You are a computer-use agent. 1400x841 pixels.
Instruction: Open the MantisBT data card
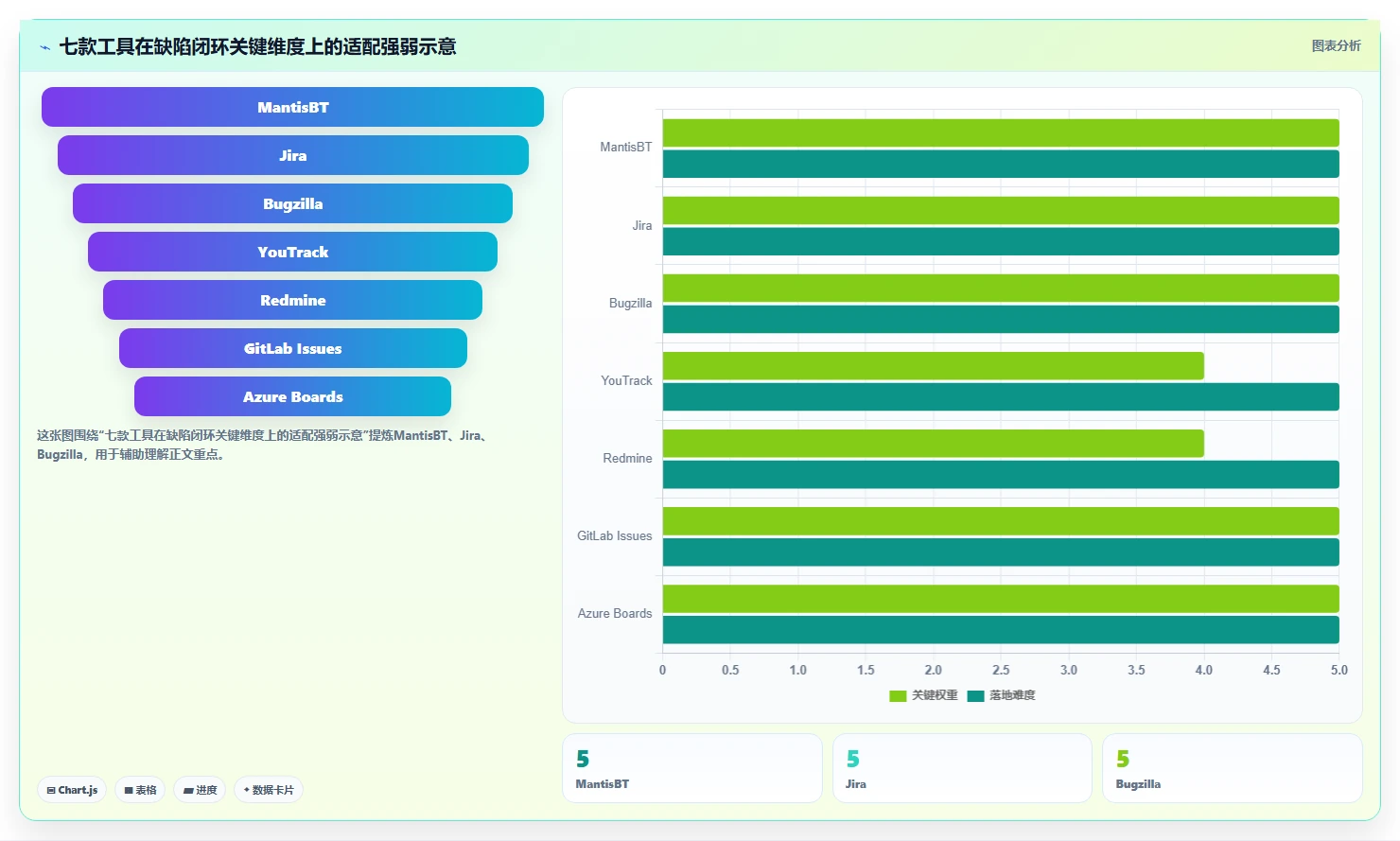point(692,768)
